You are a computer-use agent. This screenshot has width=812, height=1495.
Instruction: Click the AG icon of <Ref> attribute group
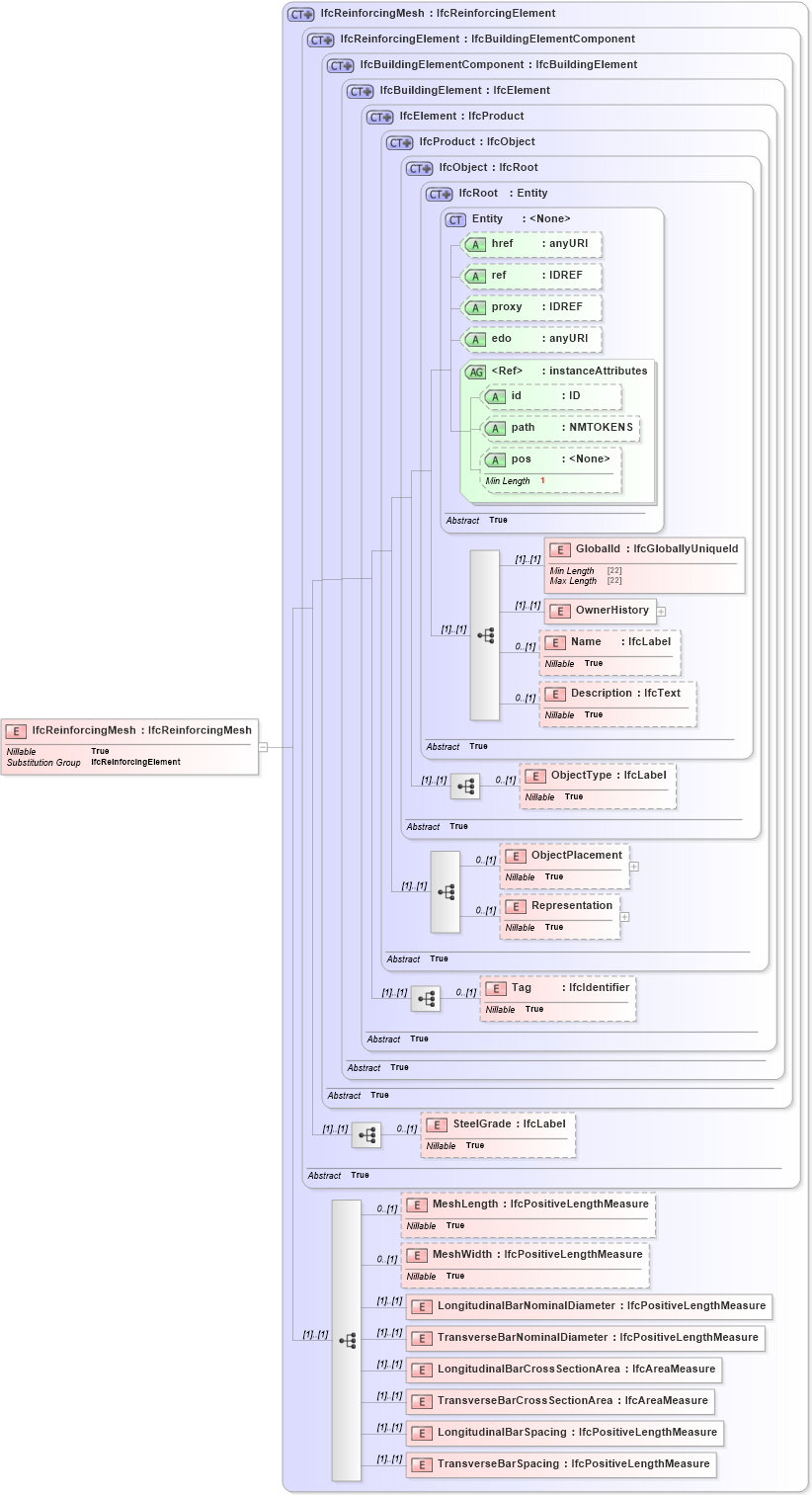(x=475, y=371)
